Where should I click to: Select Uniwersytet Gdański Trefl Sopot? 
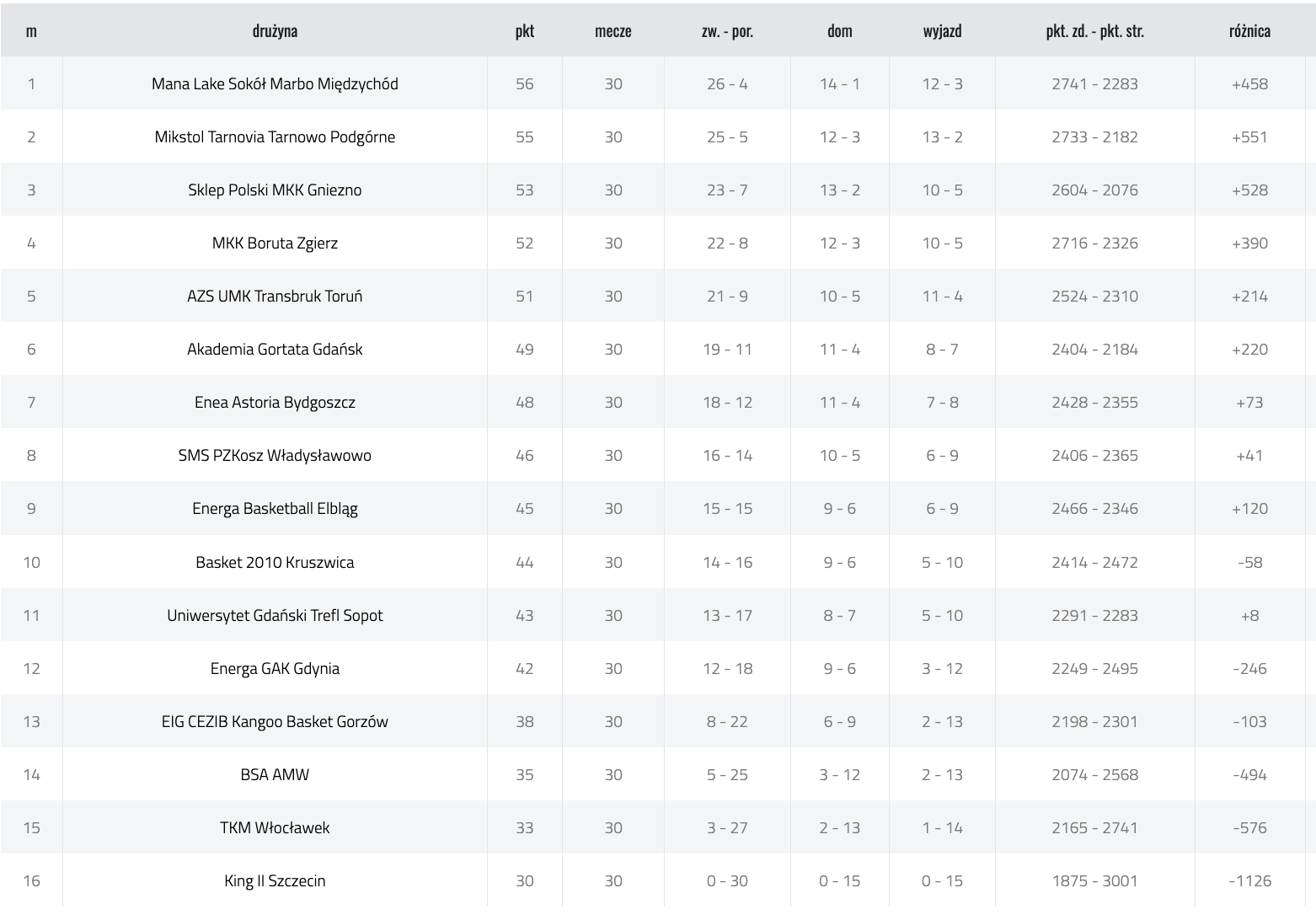coord(275,616)
